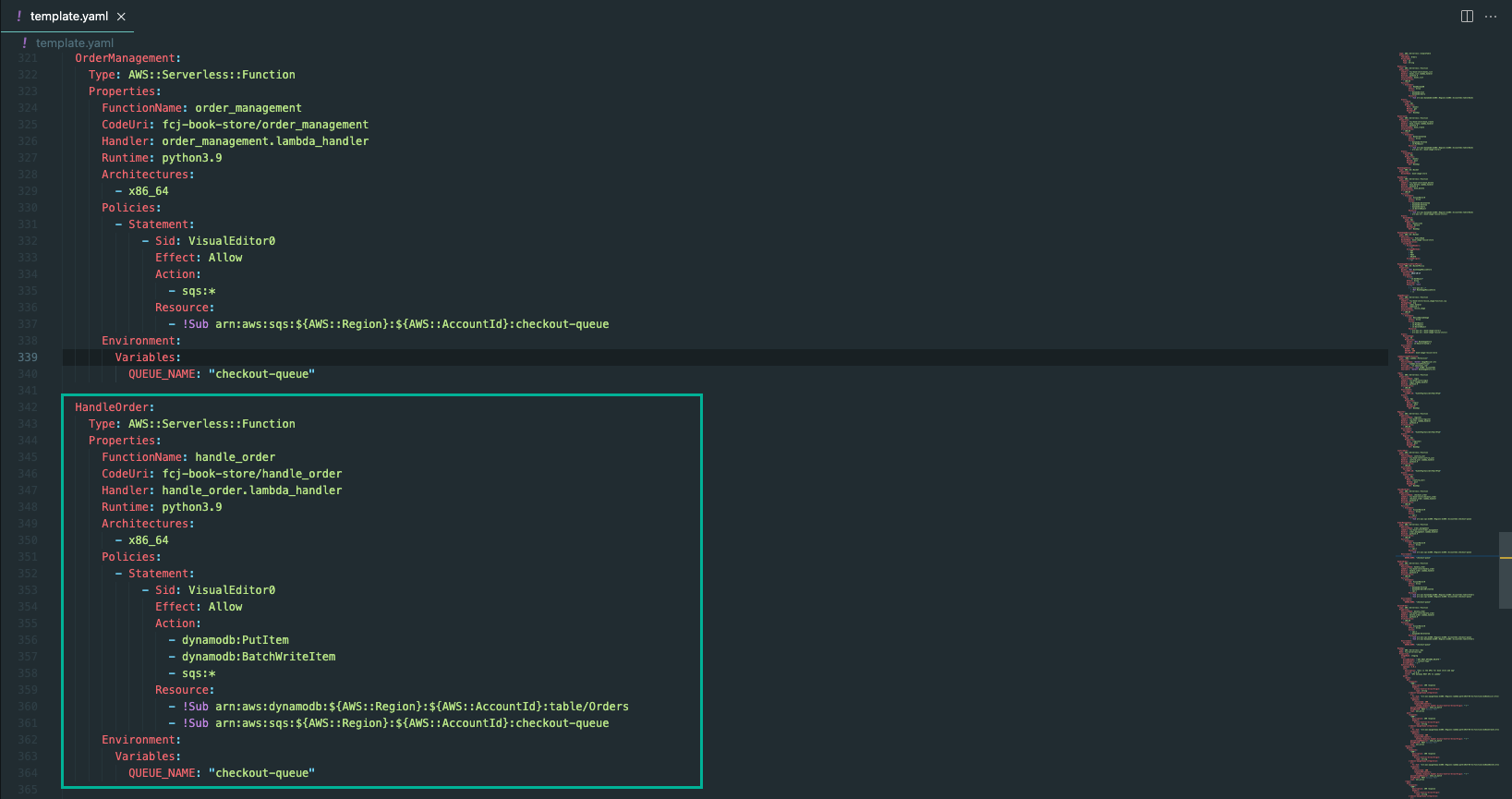Click 'CodeUri: fcj-book-store/order_management' line

coord(235,125)
